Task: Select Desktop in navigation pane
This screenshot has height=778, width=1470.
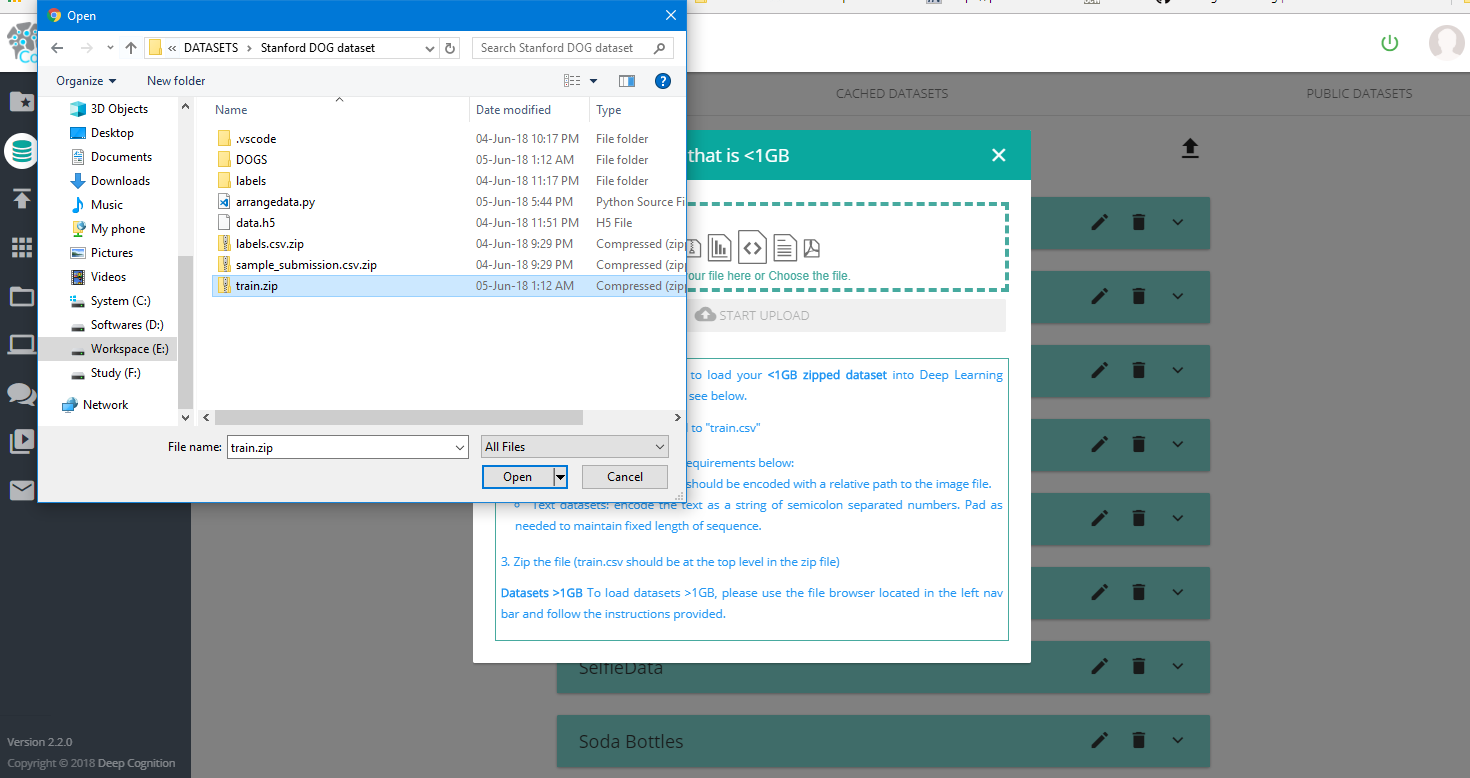Action: tap(112, 133)
